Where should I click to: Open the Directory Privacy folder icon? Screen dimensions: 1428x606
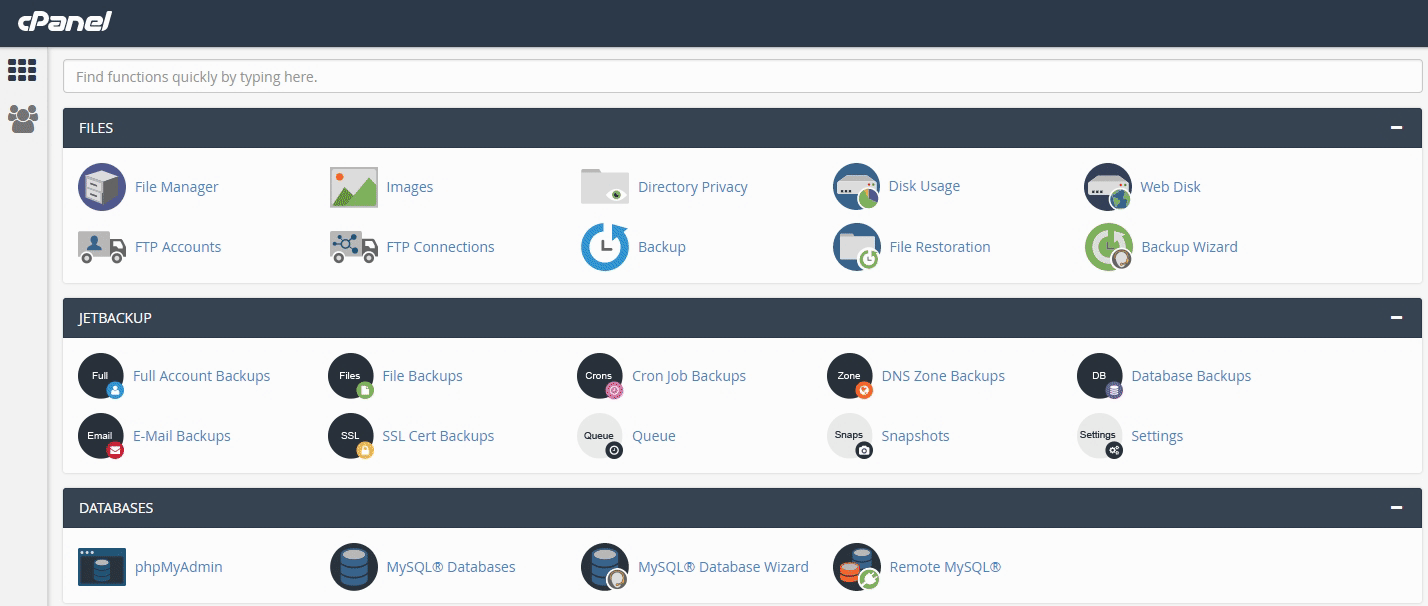tap(605, 187)
